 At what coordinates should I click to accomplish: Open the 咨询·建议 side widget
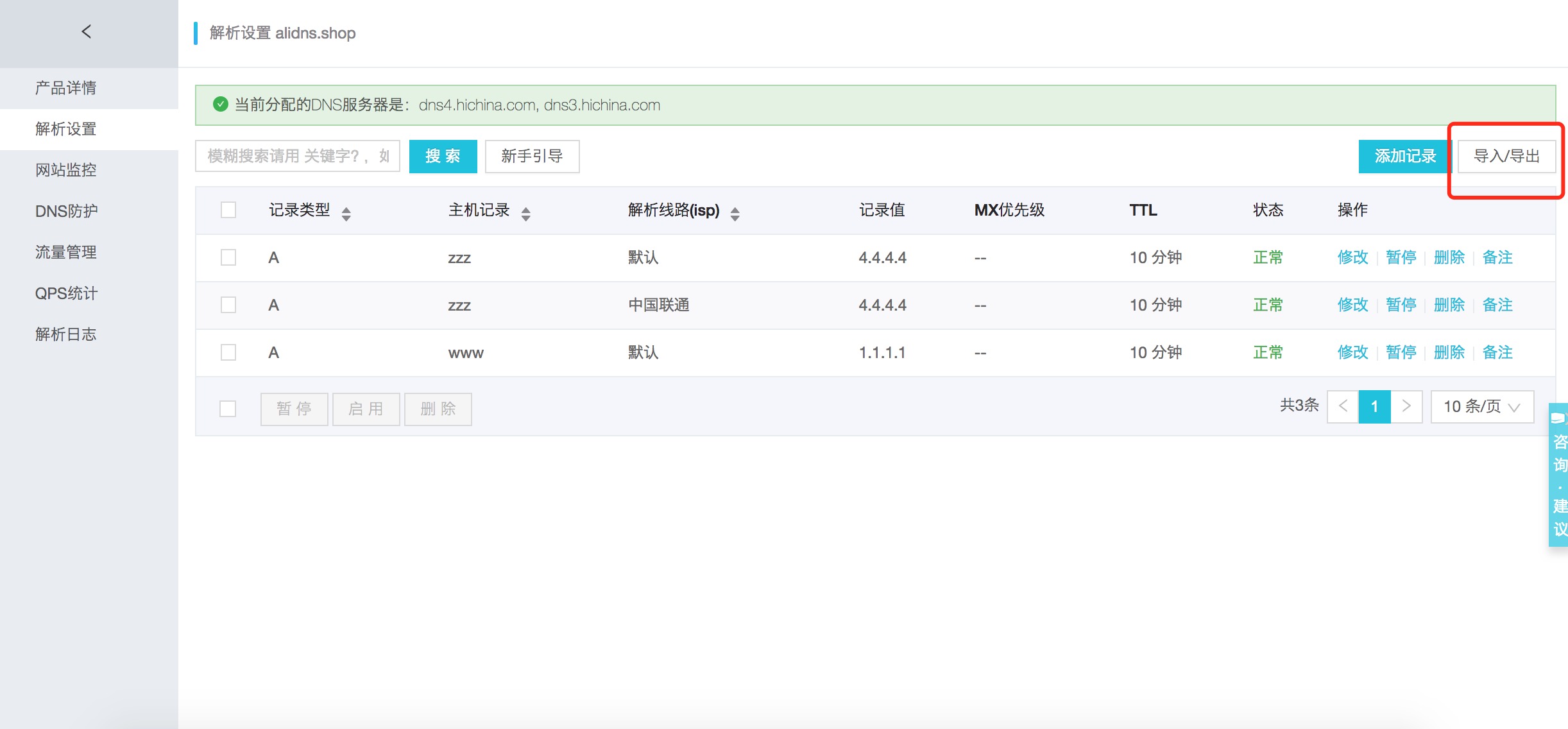pos(1559,475)
